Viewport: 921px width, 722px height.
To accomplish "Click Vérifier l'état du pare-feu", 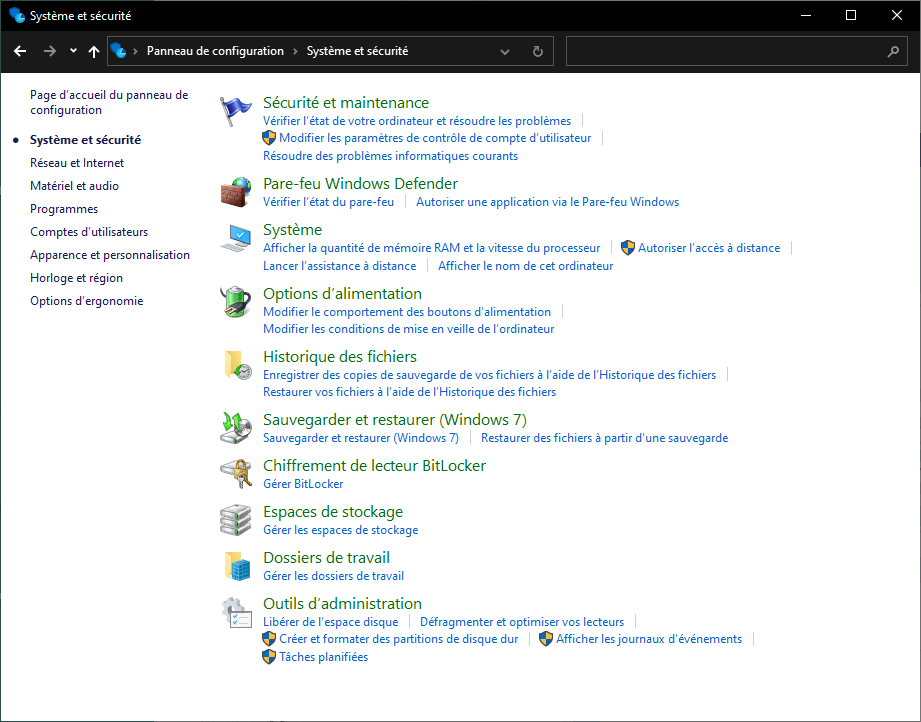I will [328, 202].
